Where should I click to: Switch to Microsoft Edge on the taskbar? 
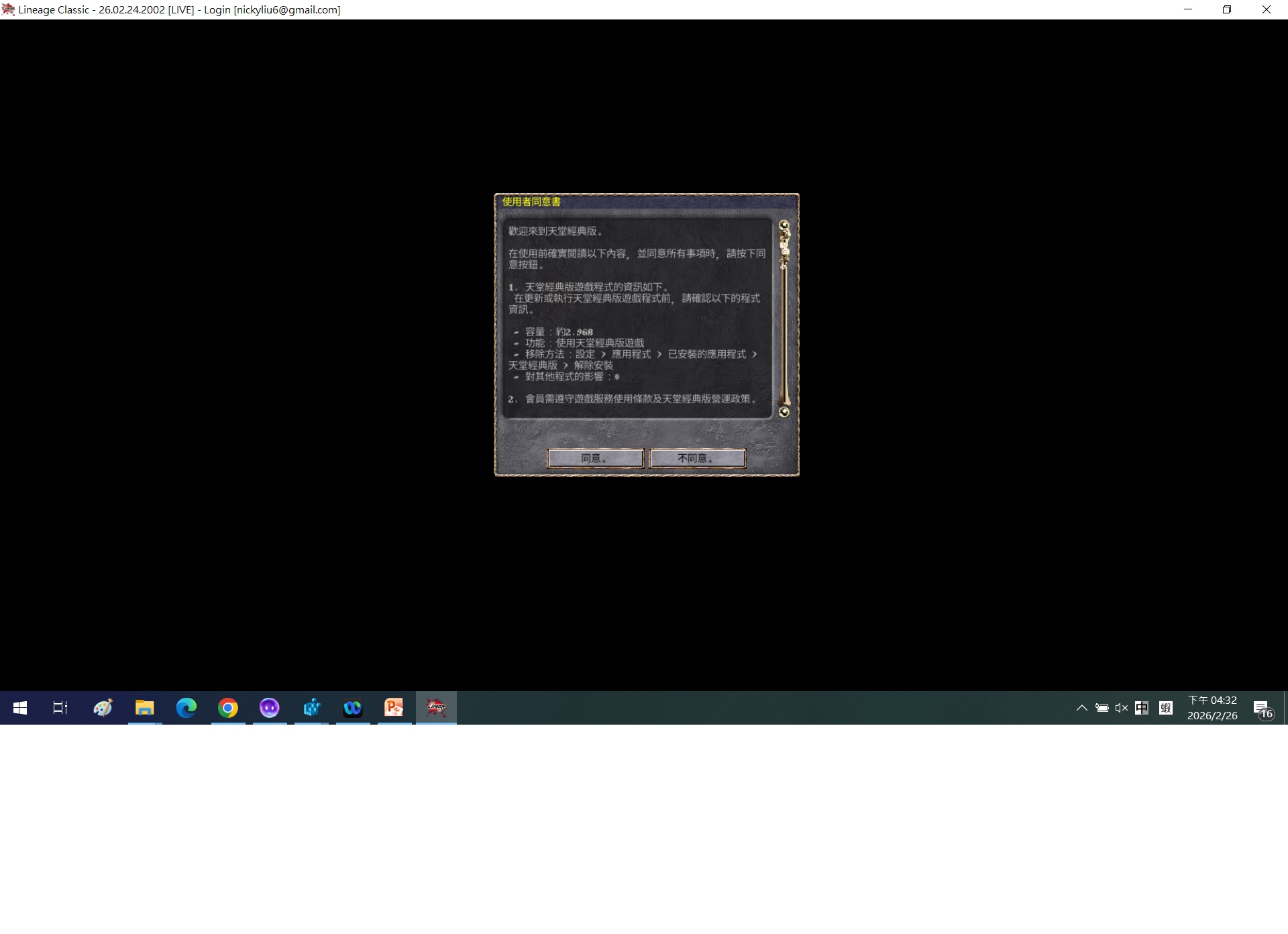(x=186, y=708)
